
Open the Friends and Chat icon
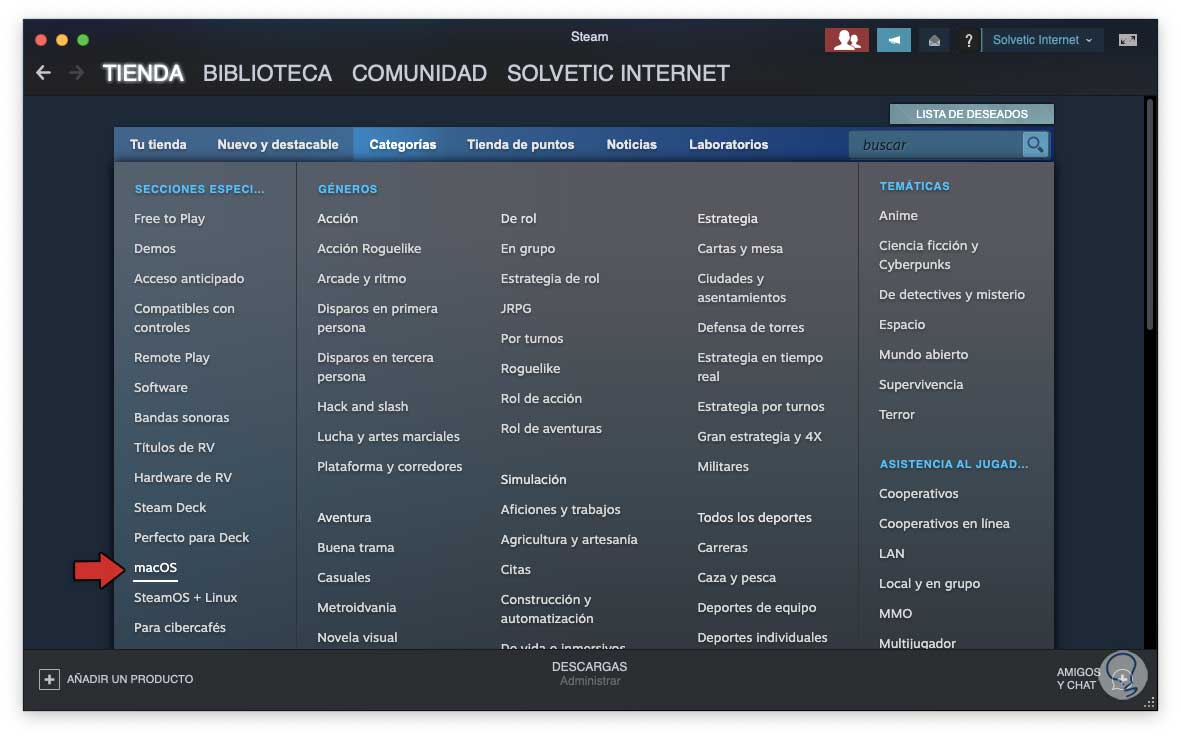coord(1122,678)
